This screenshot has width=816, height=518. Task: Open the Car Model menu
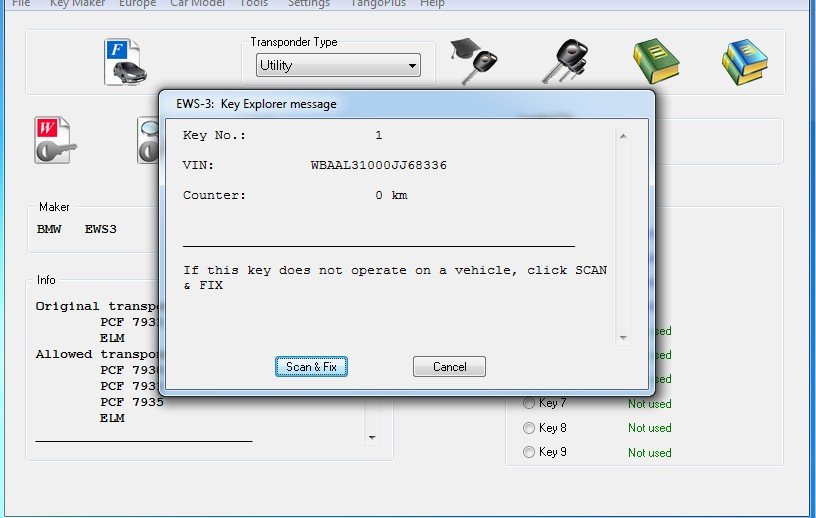click(197, 3)
